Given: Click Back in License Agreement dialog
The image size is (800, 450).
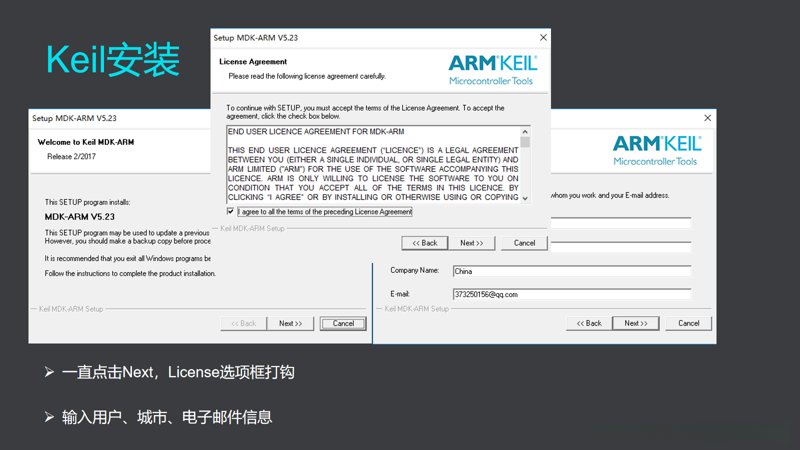Looking at the screenshot, I should pos(424,243).
